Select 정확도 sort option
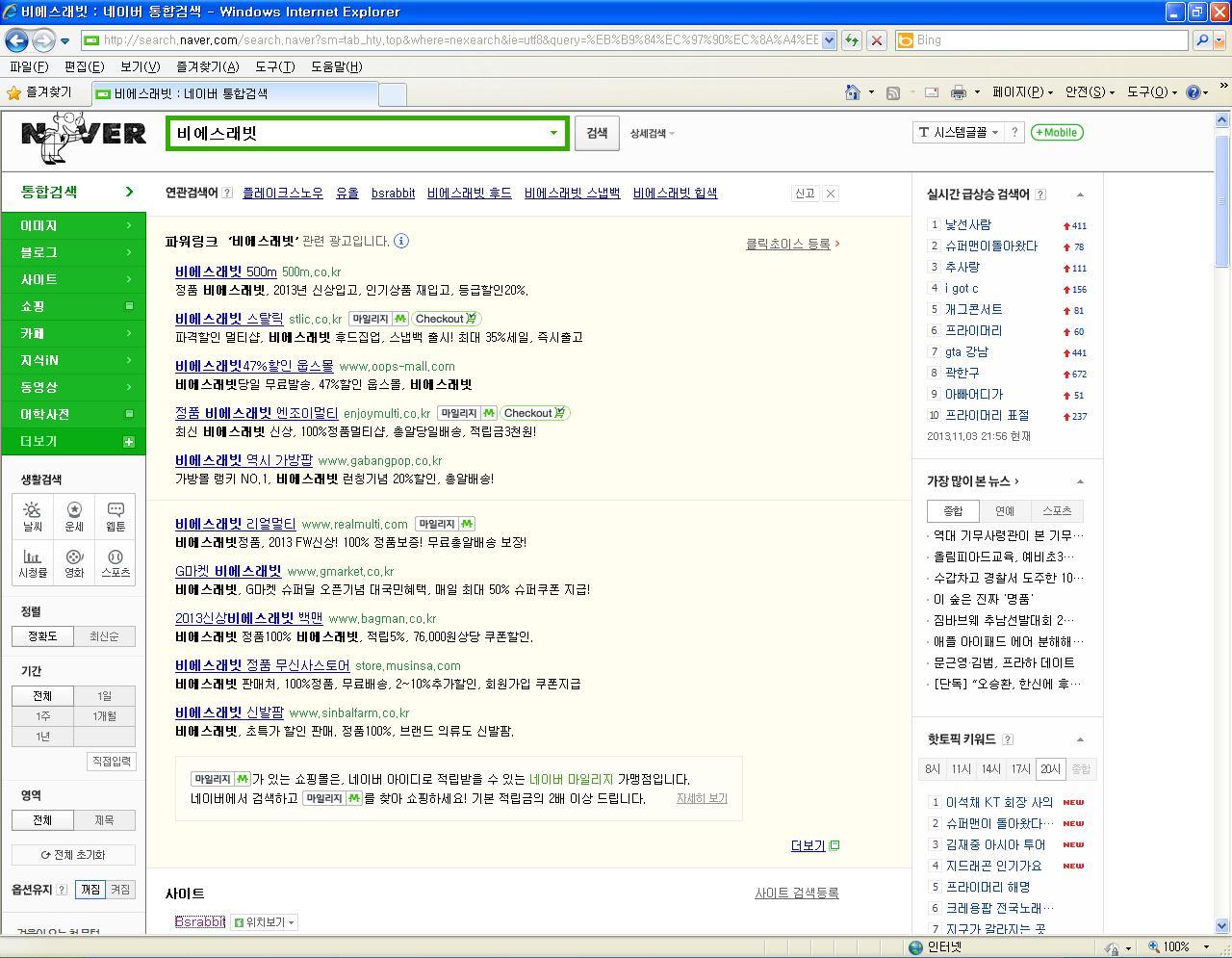1232x958 pixels. click(x=42, y=636)
